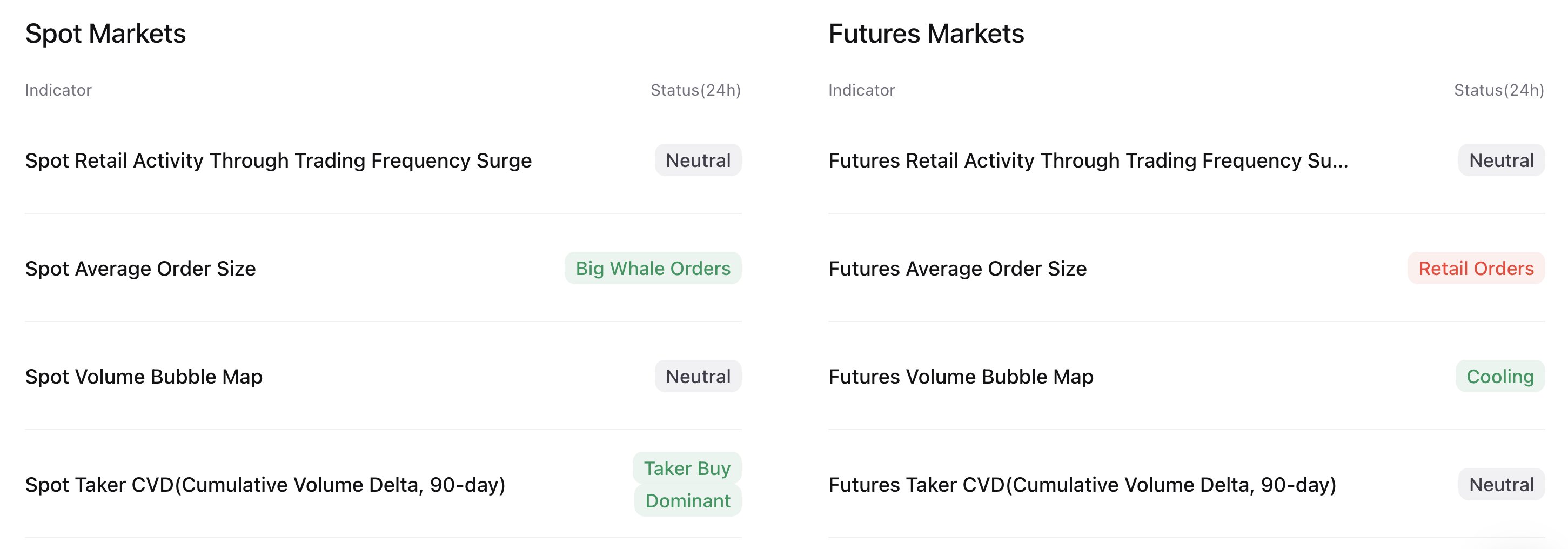Click the Spot Markets heading

(x=105, y=34)
